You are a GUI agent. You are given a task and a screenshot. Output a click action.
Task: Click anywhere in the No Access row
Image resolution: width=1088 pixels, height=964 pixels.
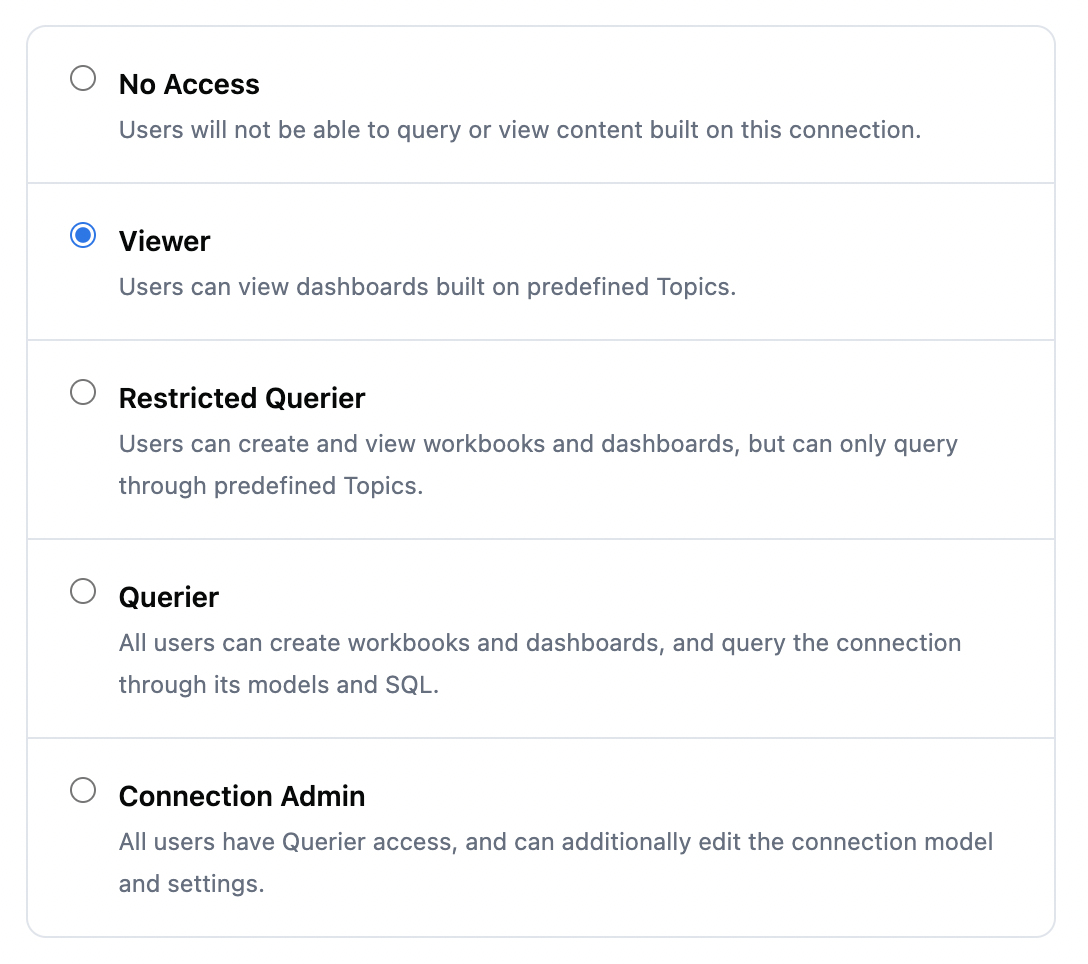[544, 104]
